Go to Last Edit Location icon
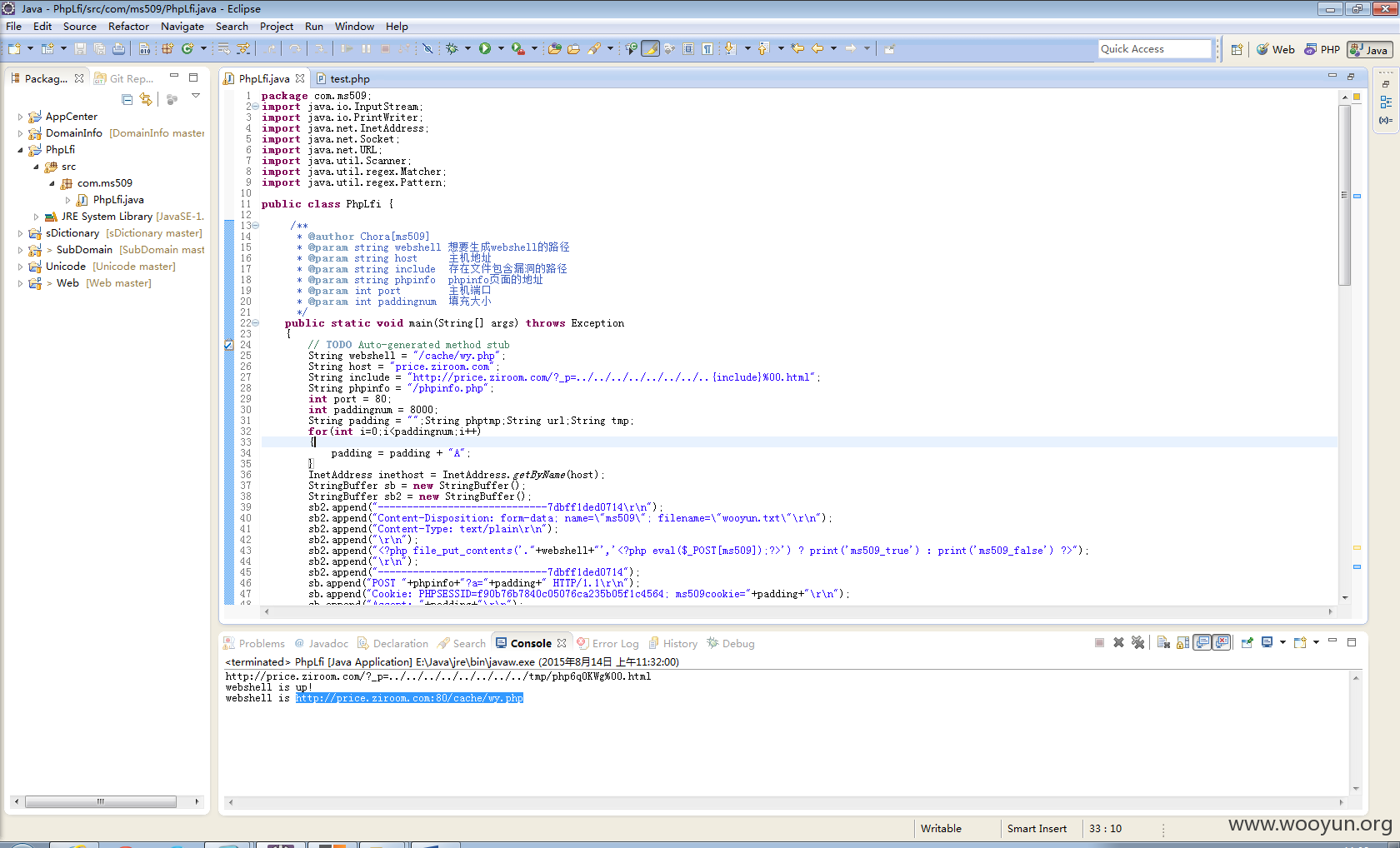This screenshot has height=848, width=1400. coord(797,49)
